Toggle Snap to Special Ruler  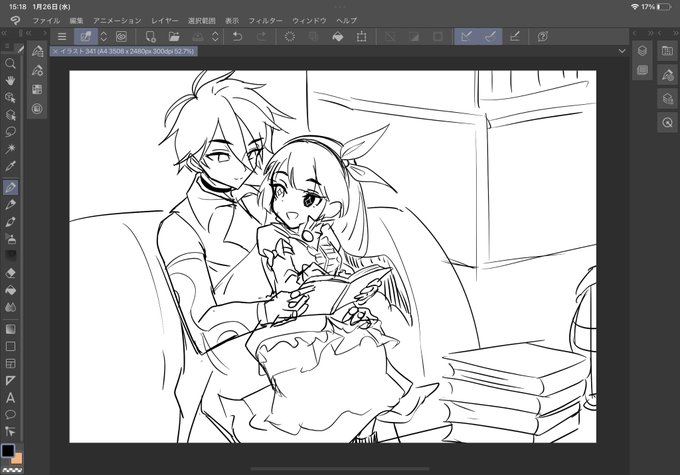coord(490,37)
